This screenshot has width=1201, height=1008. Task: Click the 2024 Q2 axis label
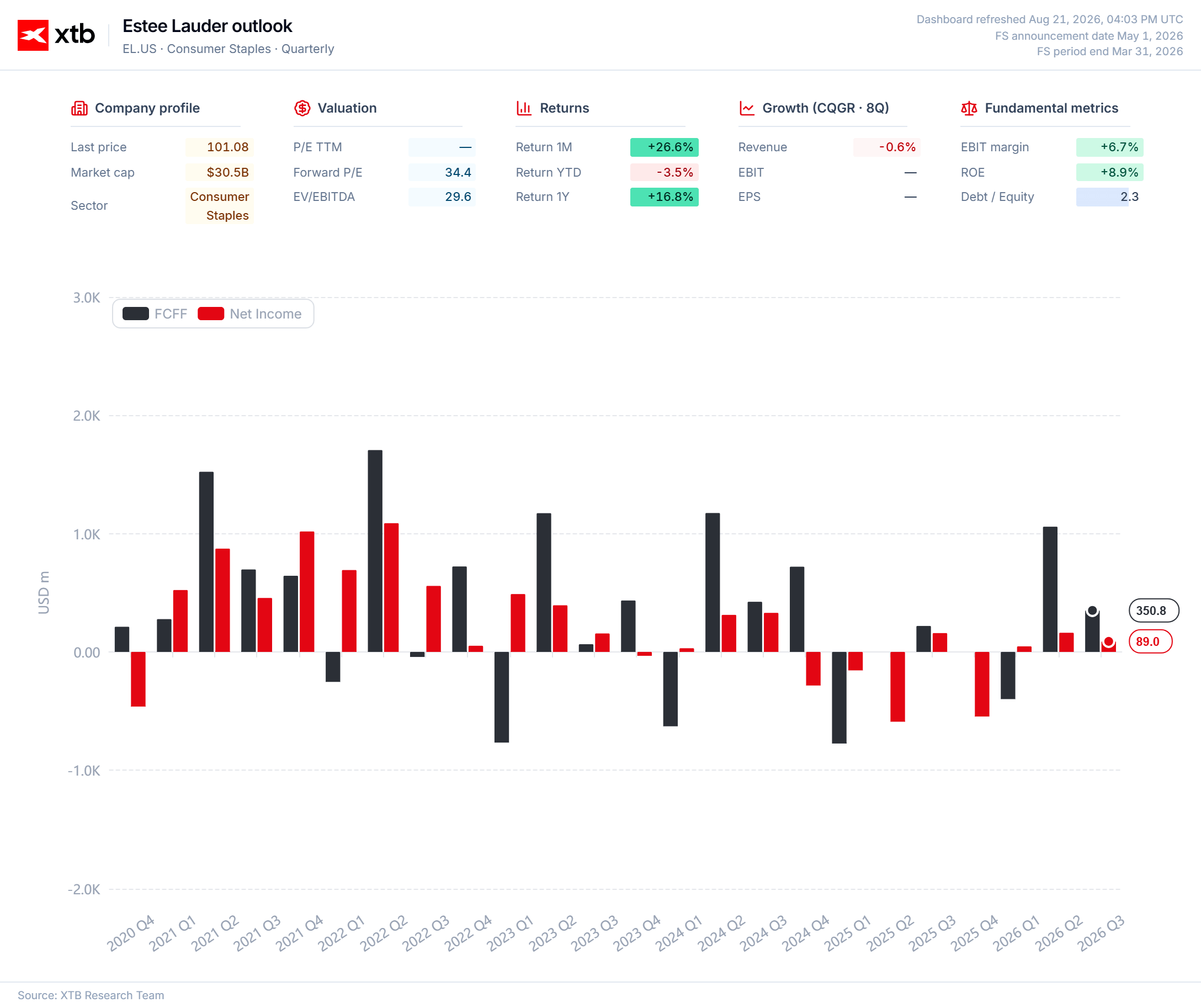[721, 933]
